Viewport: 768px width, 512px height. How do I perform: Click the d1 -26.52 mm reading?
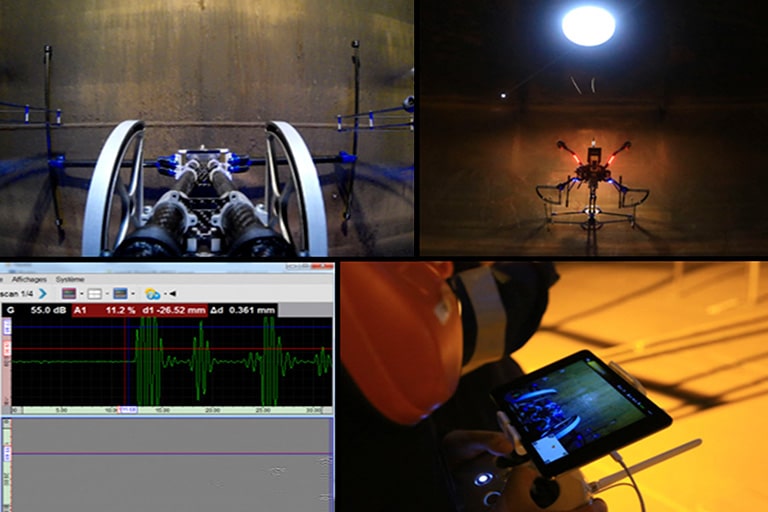174,310
